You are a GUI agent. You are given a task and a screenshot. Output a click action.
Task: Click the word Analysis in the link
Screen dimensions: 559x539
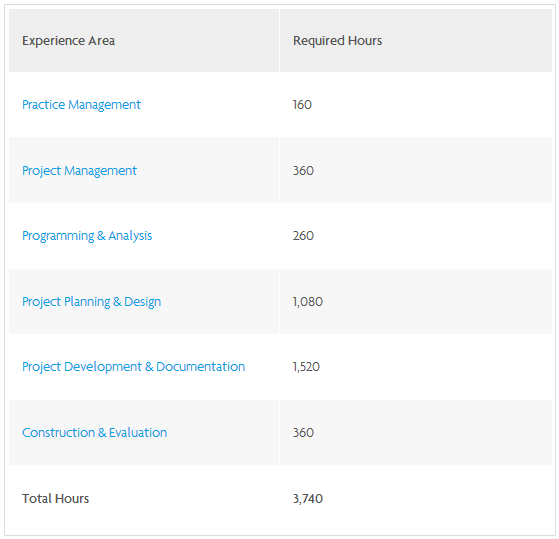pos(130,236)
